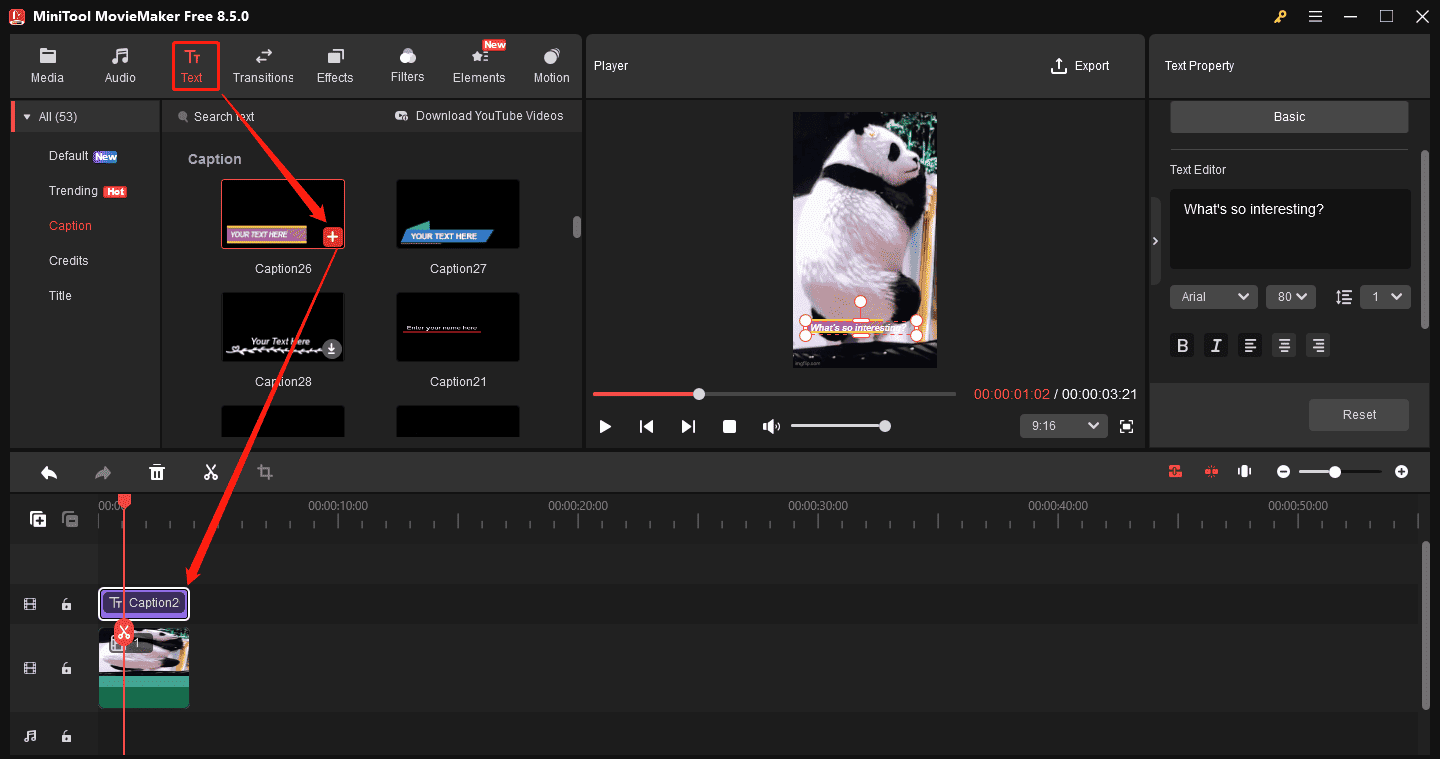Switch to the Transitions tab
1440x759 pixels.
coord(263,65)
